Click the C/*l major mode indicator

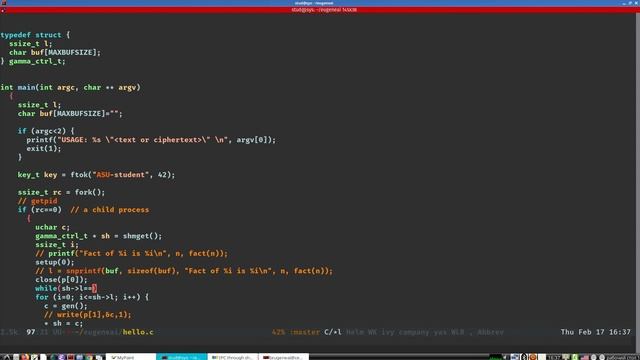333,332
